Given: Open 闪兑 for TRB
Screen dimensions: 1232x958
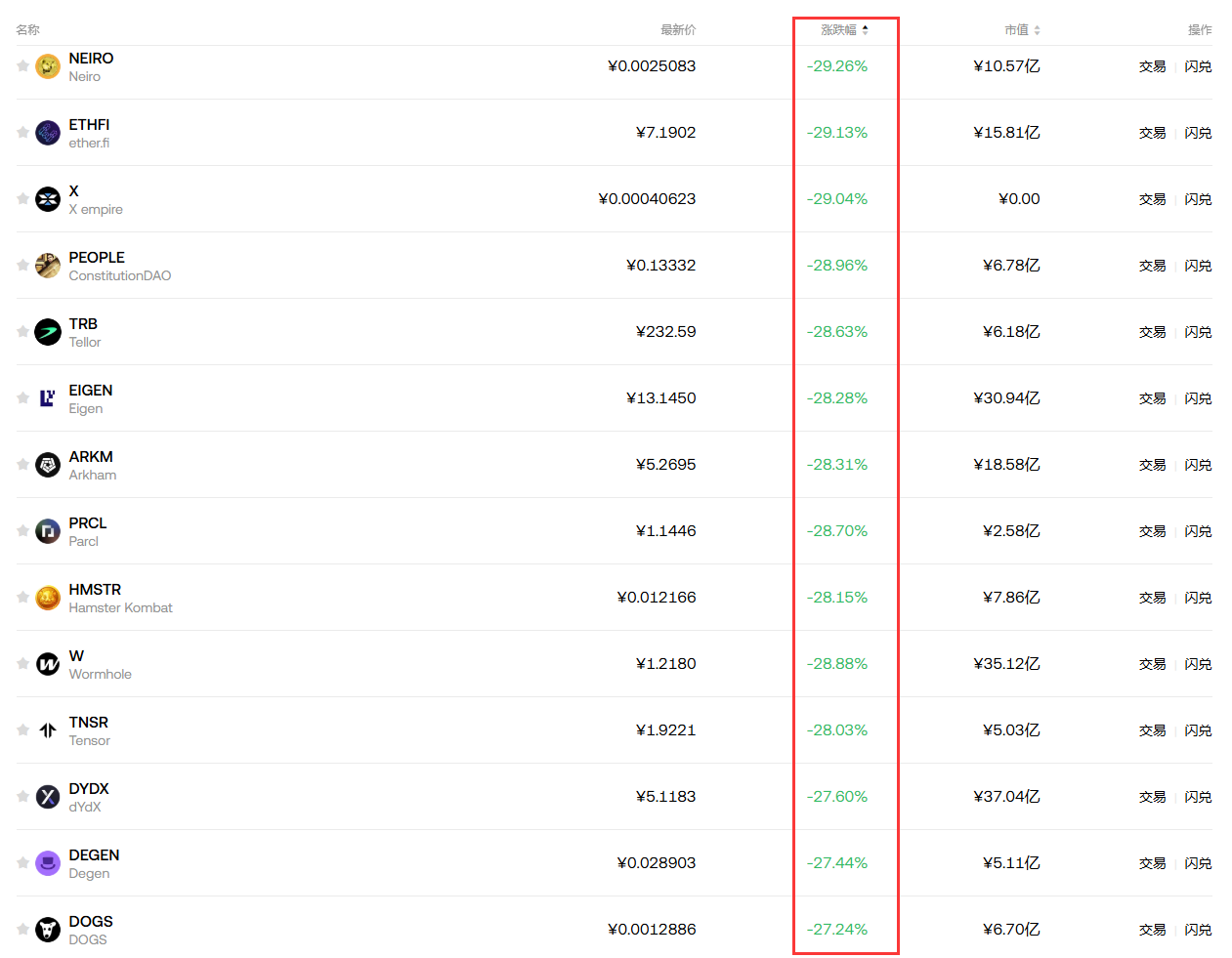Looking at the screenshot, I should coord(1198,332).
